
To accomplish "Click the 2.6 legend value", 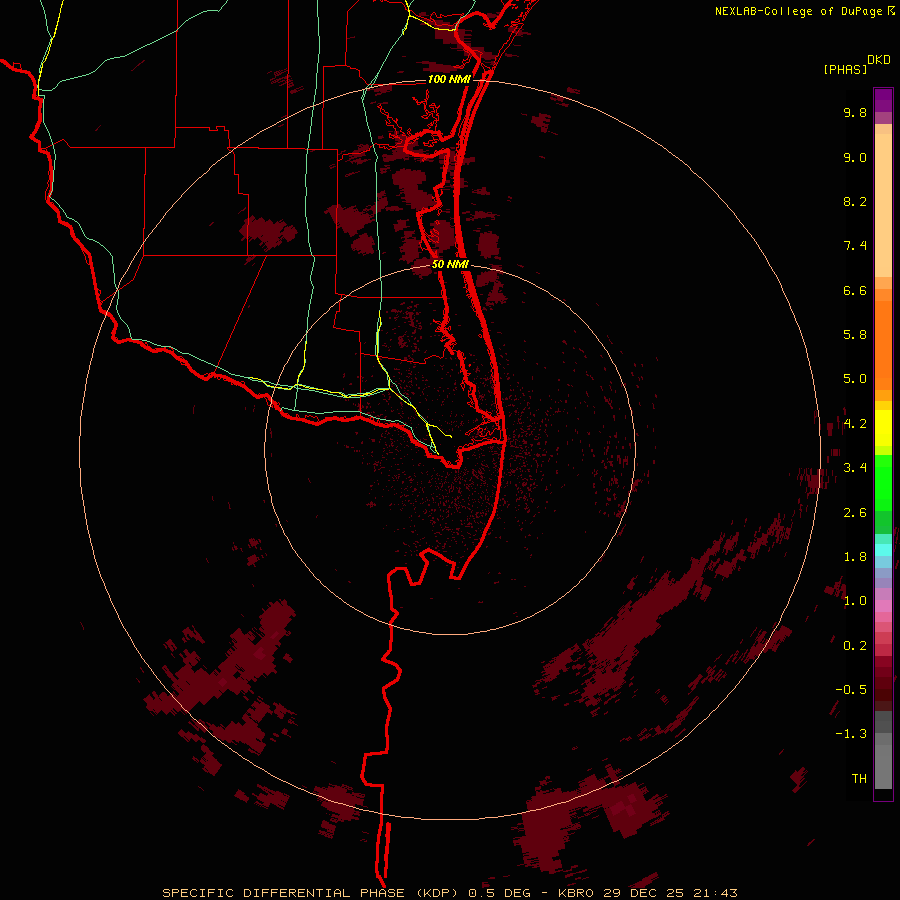I will 855,513.
